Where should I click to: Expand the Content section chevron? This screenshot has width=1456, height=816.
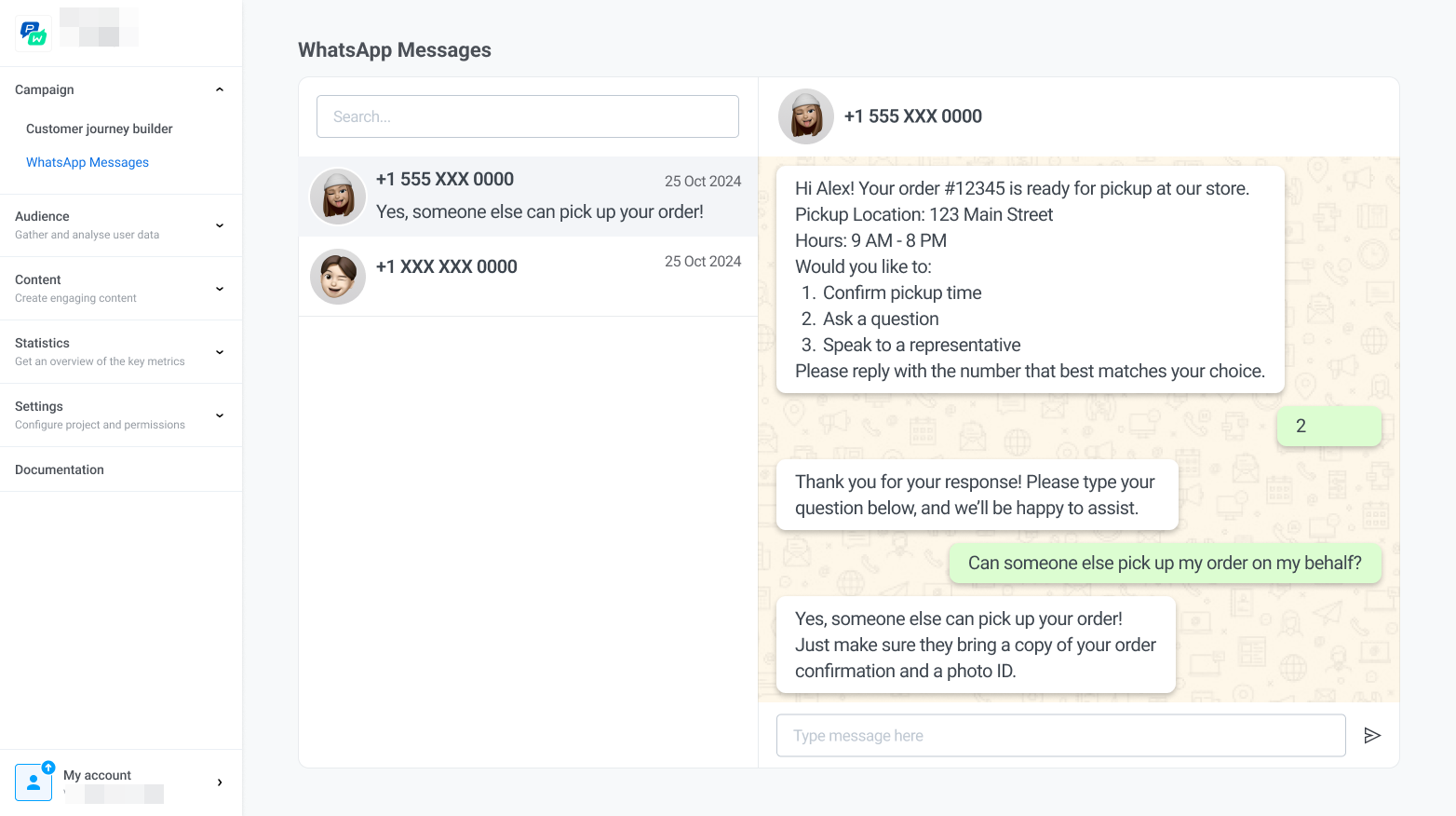pyautogui.click(x=220, y=289)
